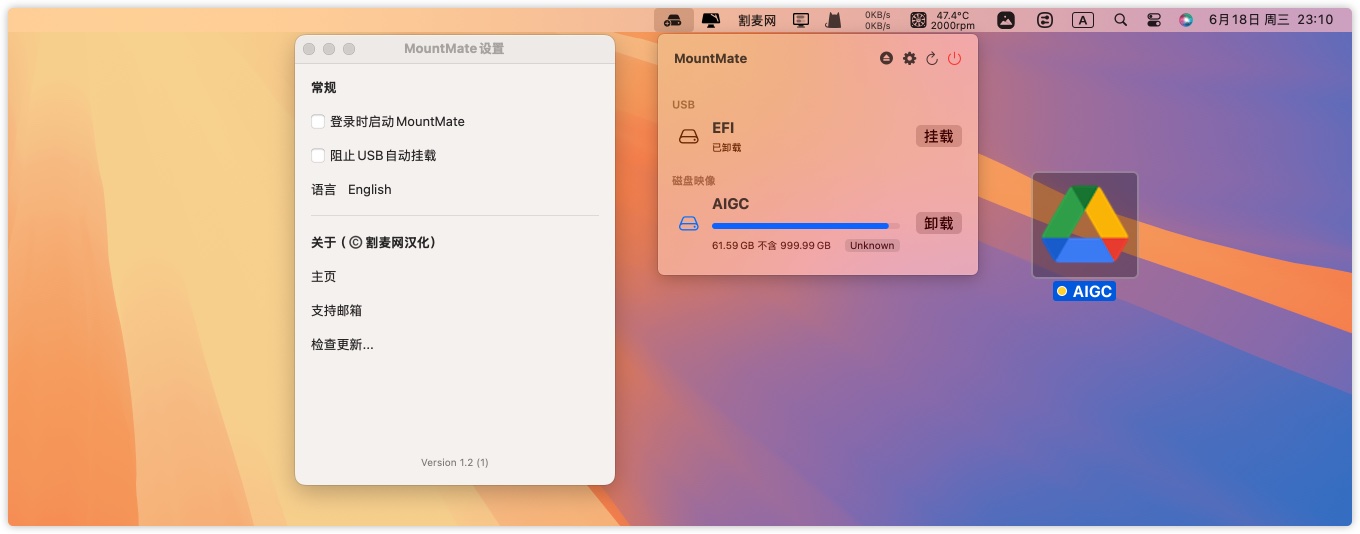This screenshot has height=534, width=1360.
Task: Click the Unknown filesystem tag for AIGC
Action: [x=872, y=246]
